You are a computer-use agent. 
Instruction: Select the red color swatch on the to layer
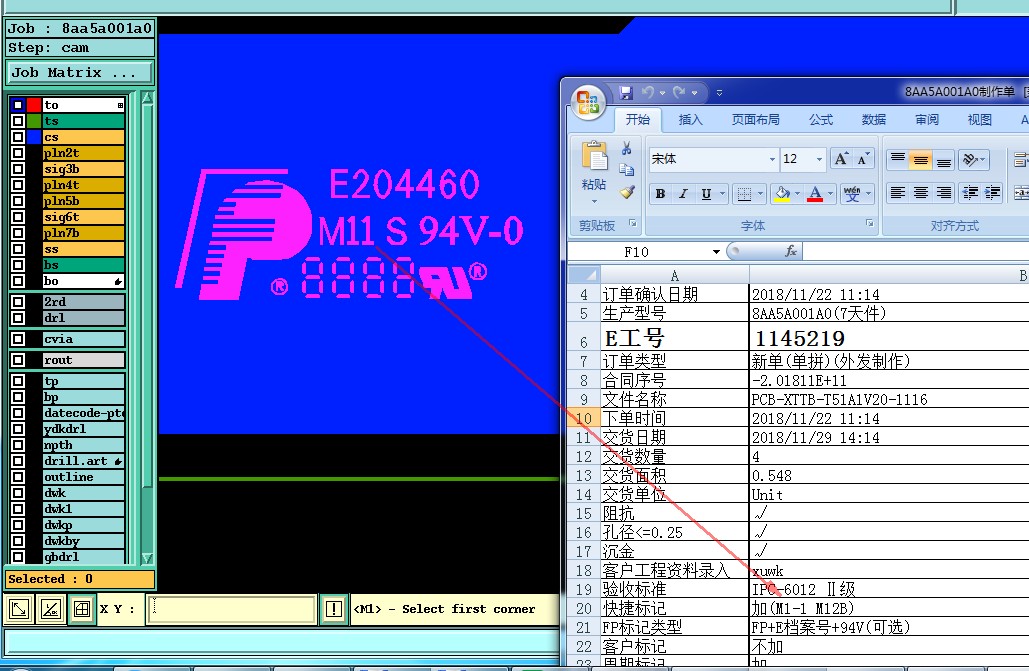pyautogui.click(x=34, y=105)
